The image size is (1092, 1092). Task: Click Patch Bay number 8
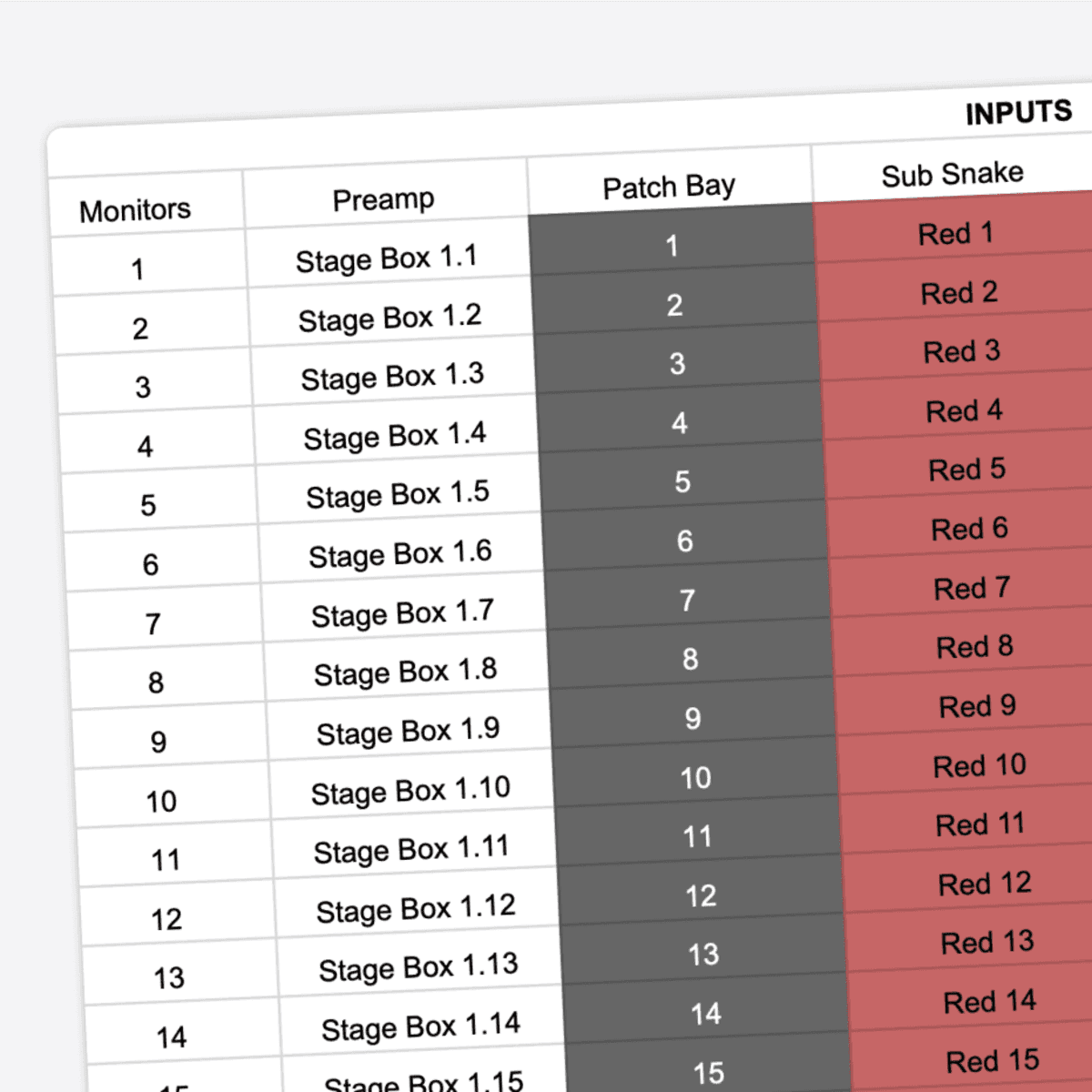pos(690,660)
